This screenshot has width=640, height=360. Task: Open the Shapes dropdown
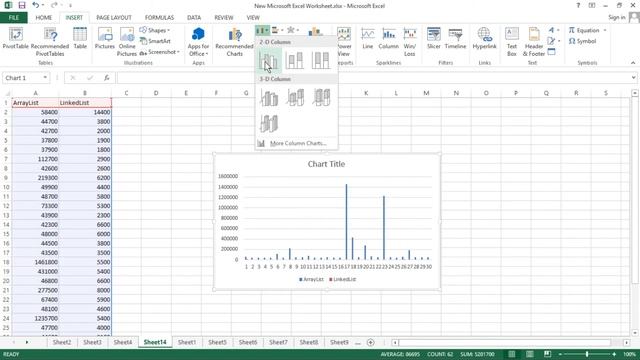(x=155, y=30)
